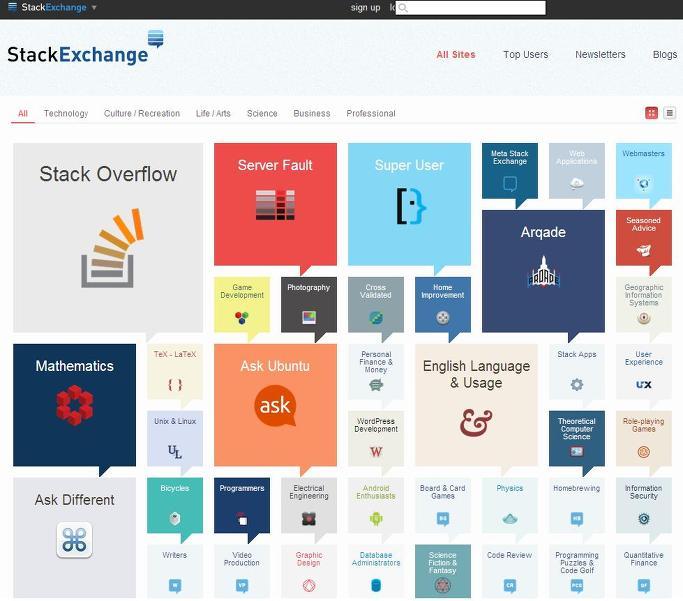Image resolution: width=683 pixels, height=601 pixels.
Task: Switch to list view of sites
Action: (x=669, y=113)
